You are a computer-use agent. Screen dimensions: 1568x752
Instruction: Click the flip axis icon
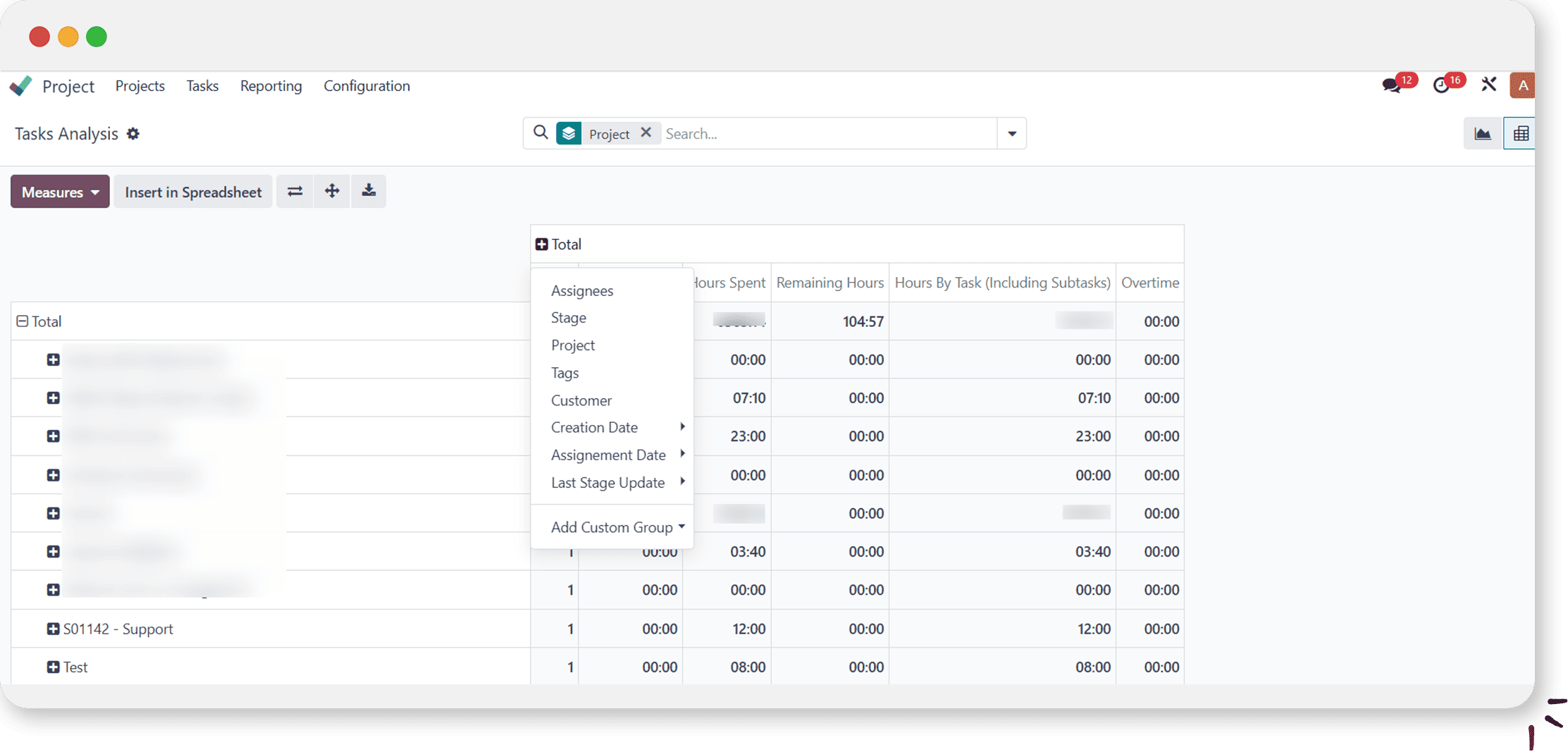click(x=295, y=192)
